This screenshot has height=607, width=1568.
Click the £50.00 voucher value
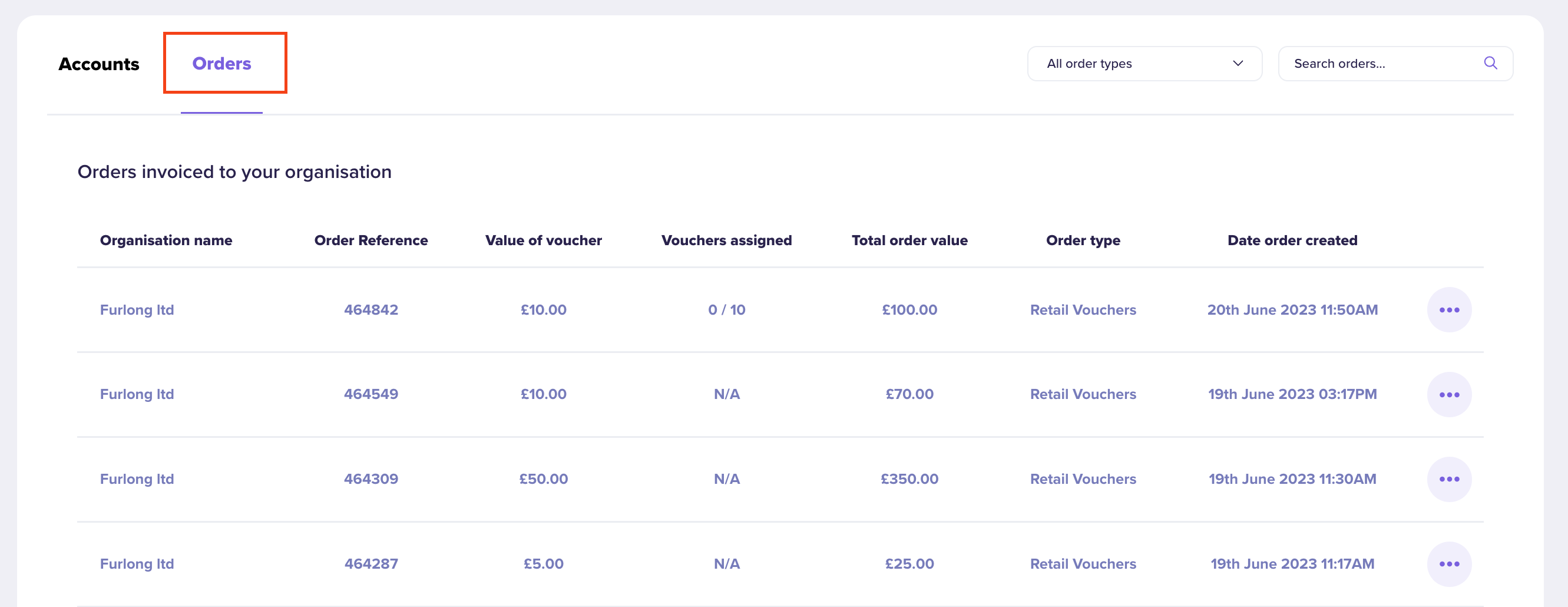[x=543, y=479]
